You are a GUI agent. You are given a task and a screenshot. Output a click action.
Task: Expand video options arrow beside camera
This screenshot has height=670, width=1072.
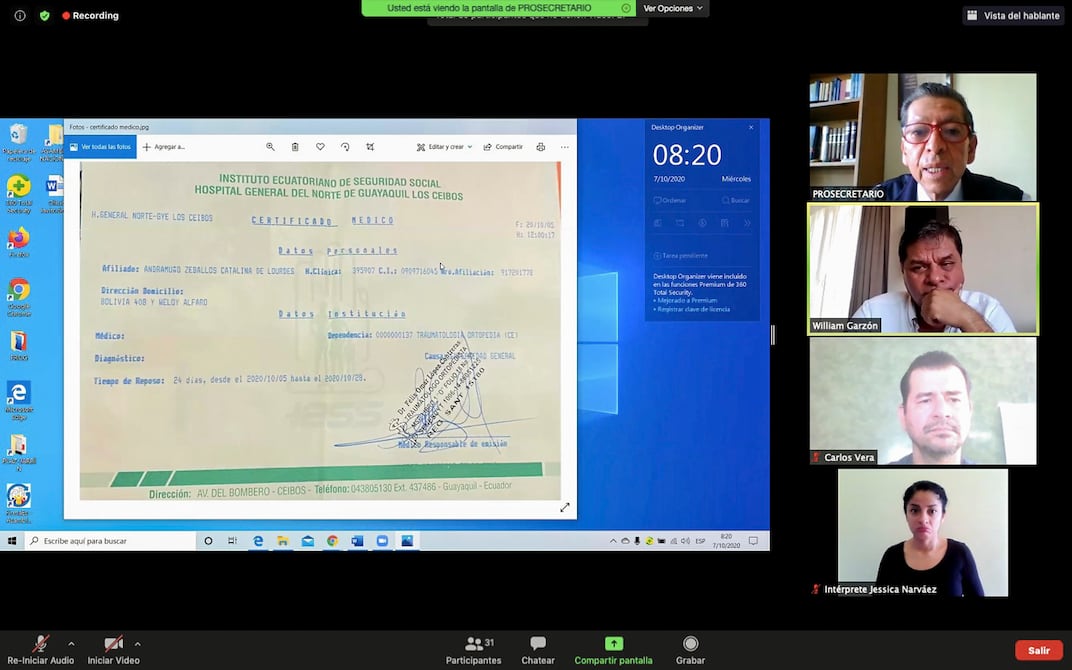point(137,643)
